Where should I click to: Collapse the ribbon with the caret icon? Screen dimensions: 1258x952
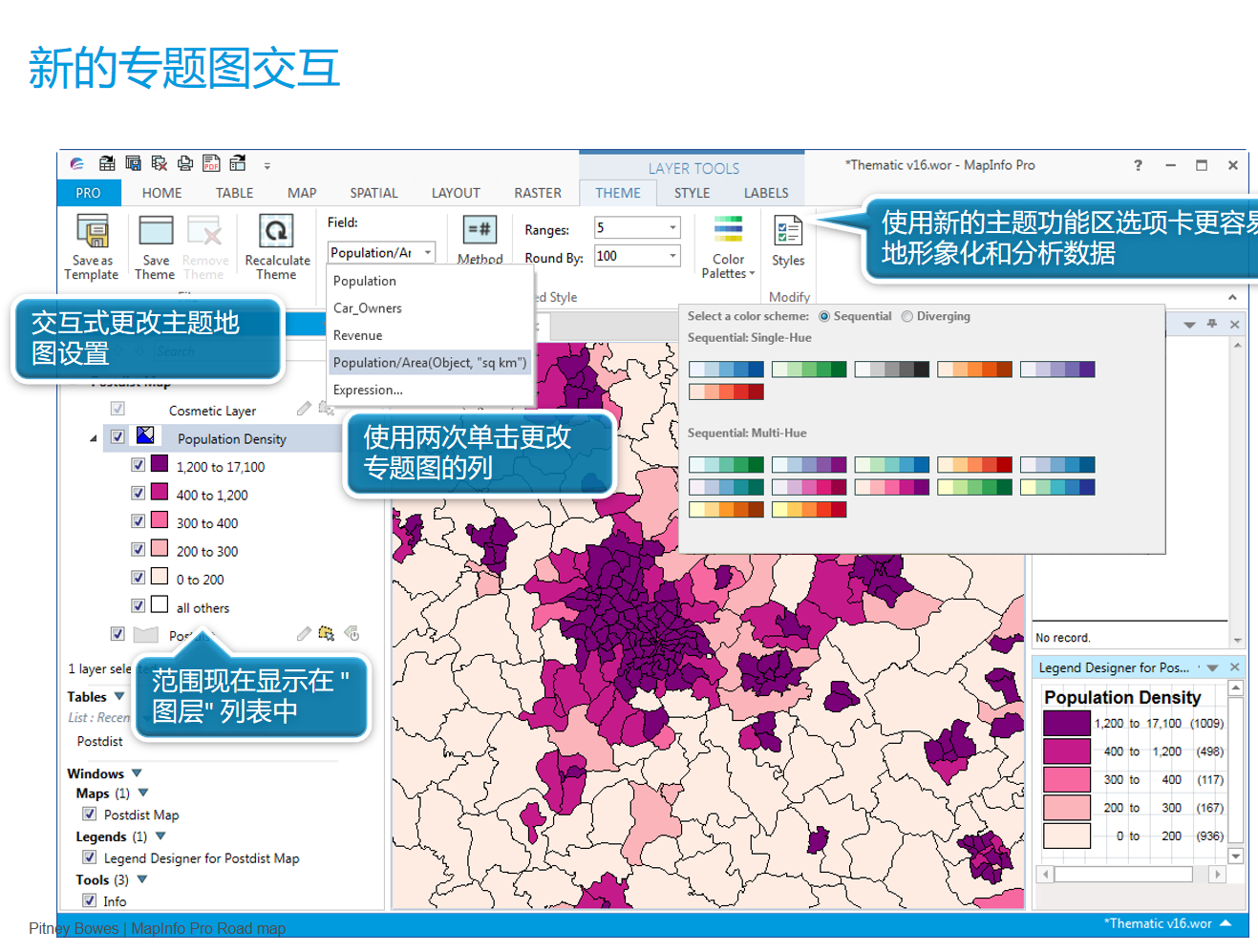1232,297
